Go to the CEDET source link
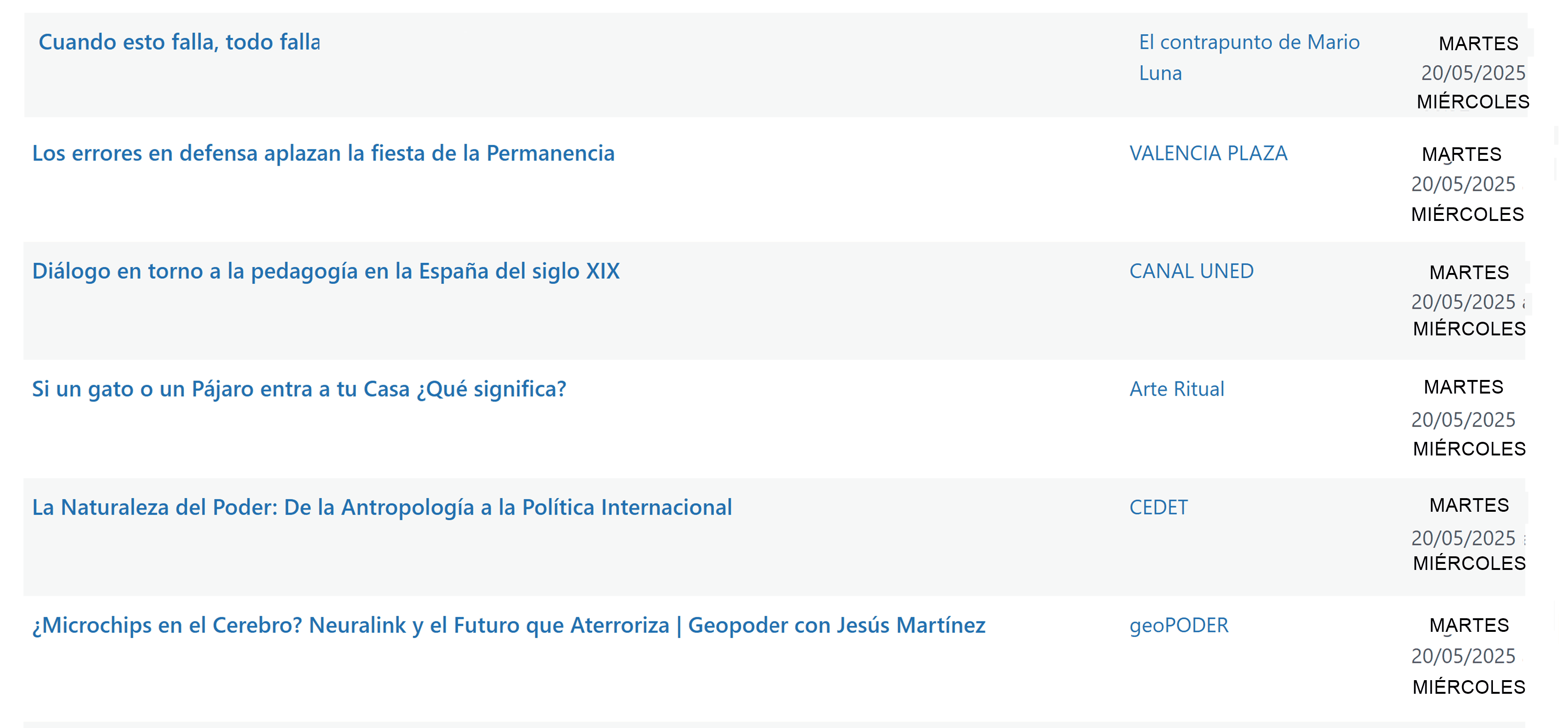This screenshot has height=728, width=1568. [x=1158, y=507]
